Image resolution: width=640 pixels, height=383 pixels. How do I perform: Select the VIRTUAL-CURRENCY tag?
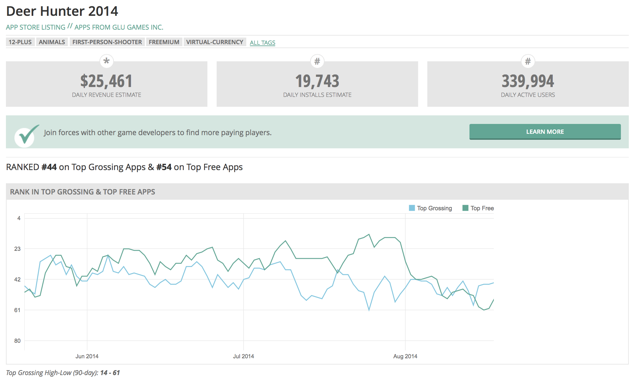click(215, 42)
